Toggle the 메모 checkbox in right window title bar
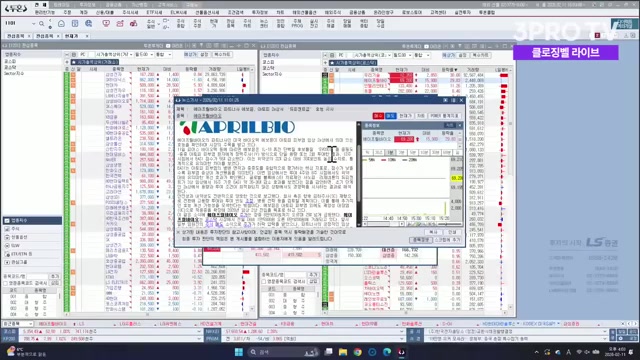Screen dimensions: 640x360 (427, 47)
